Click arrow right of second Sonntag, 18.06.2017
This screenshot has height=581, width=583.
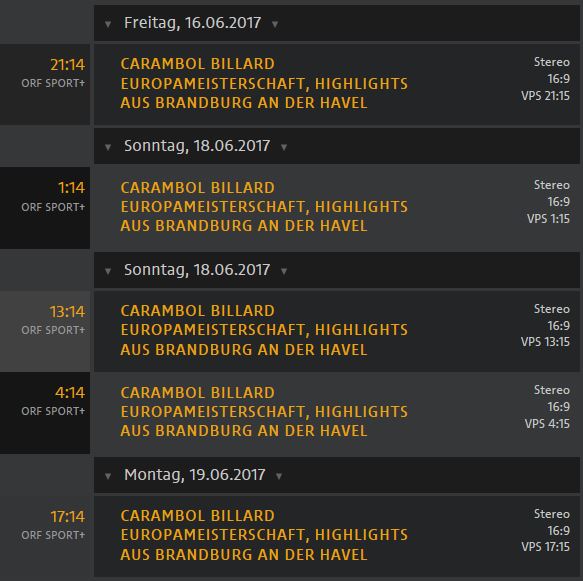284,271
